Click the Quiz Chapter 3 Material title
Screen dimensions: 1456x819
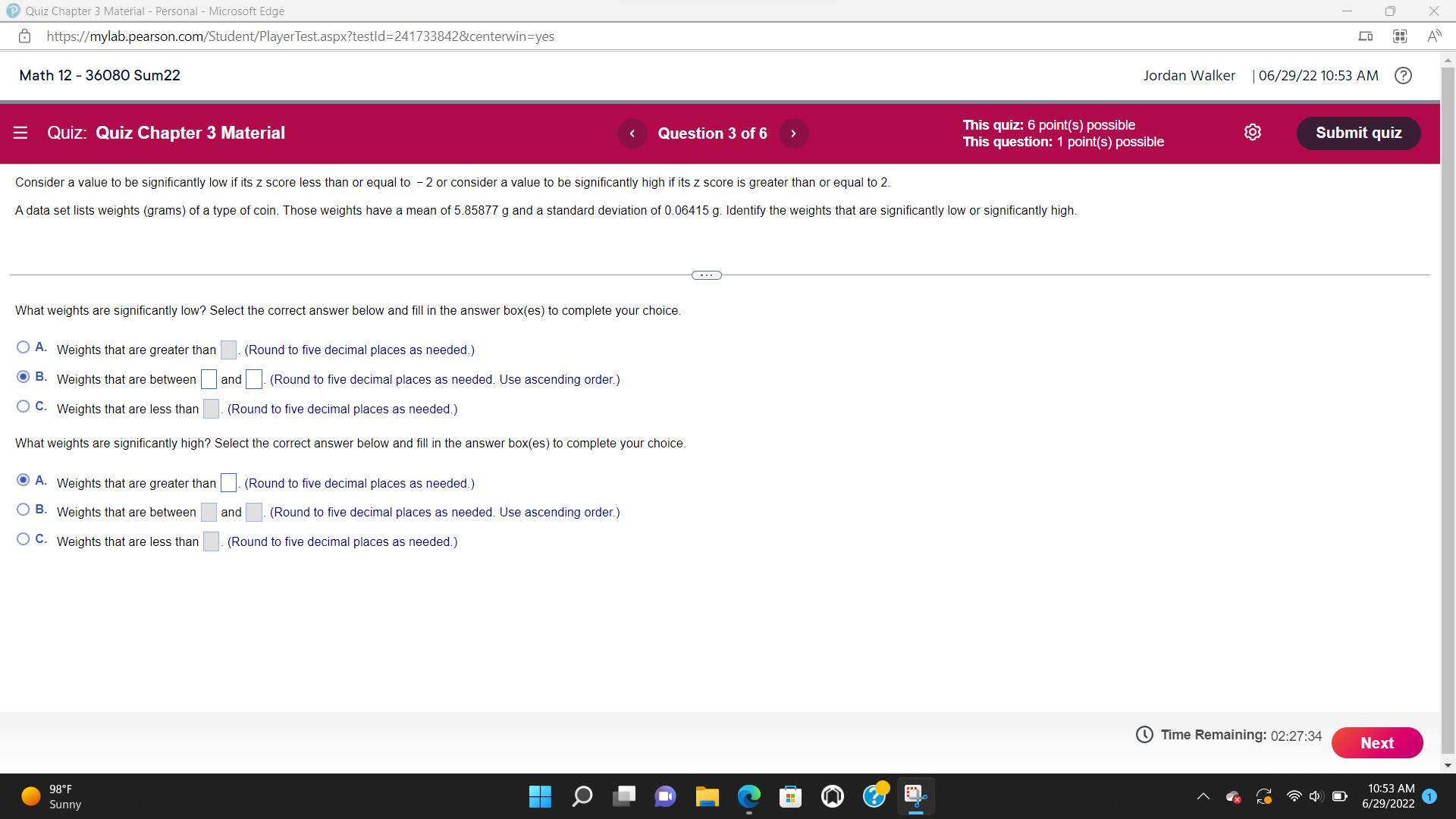pos(190,133)
